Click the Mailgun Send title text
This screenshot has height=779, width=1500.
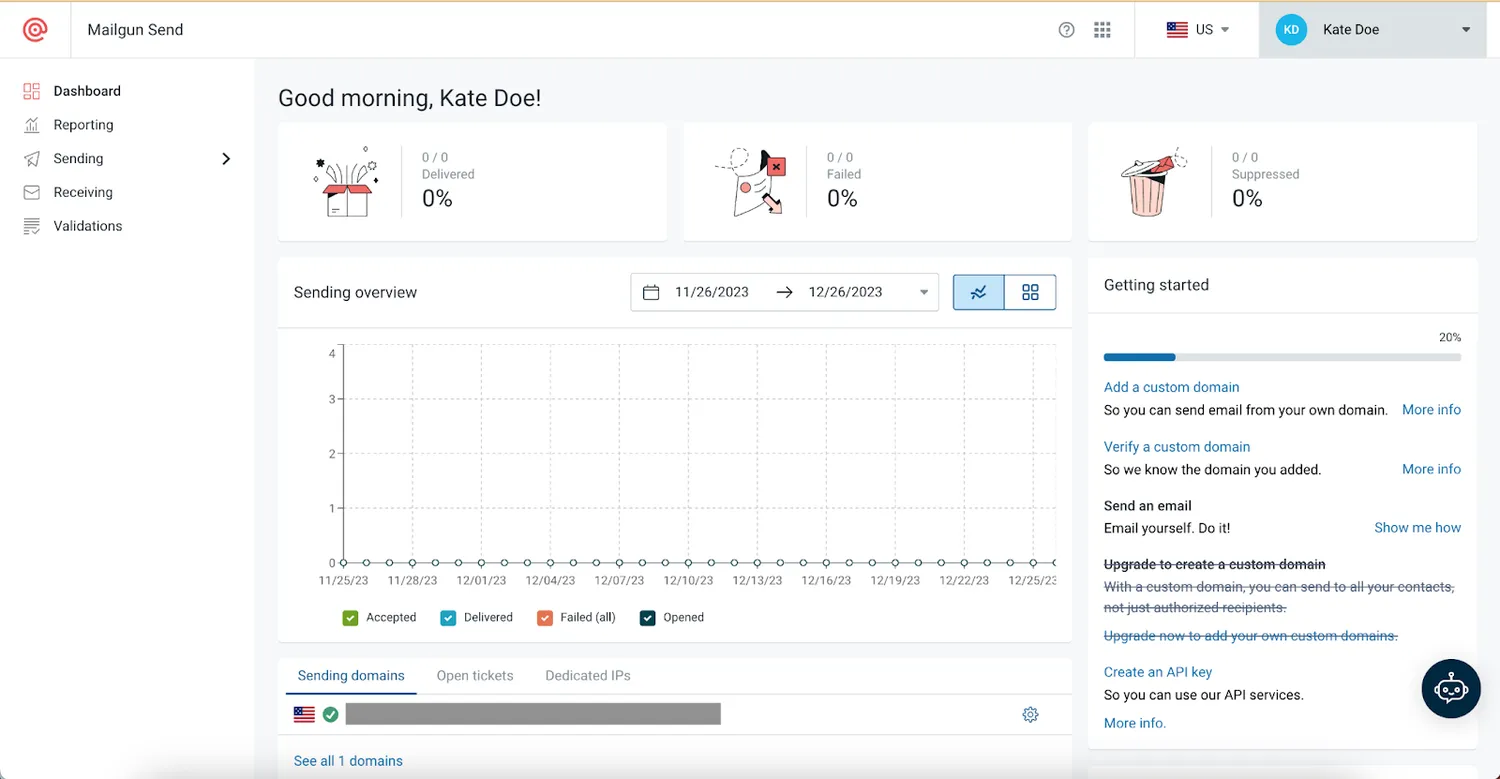135,30
